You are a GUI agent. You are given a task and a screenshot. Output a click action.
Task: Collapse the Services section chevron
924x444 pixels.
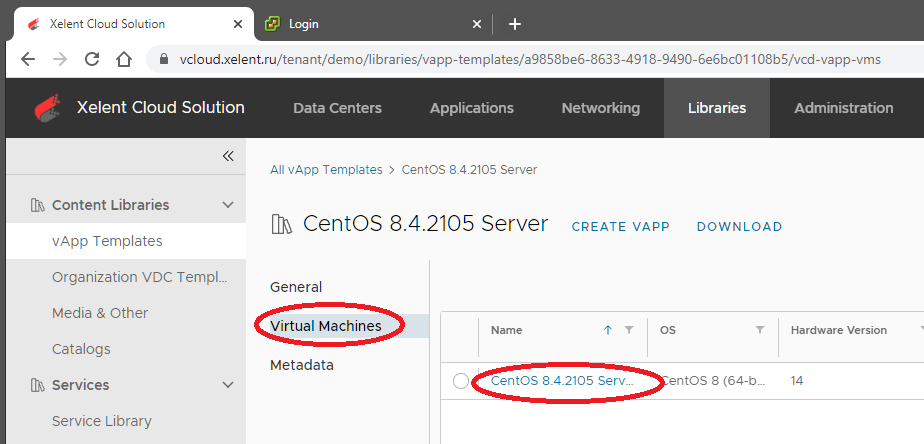228,384
